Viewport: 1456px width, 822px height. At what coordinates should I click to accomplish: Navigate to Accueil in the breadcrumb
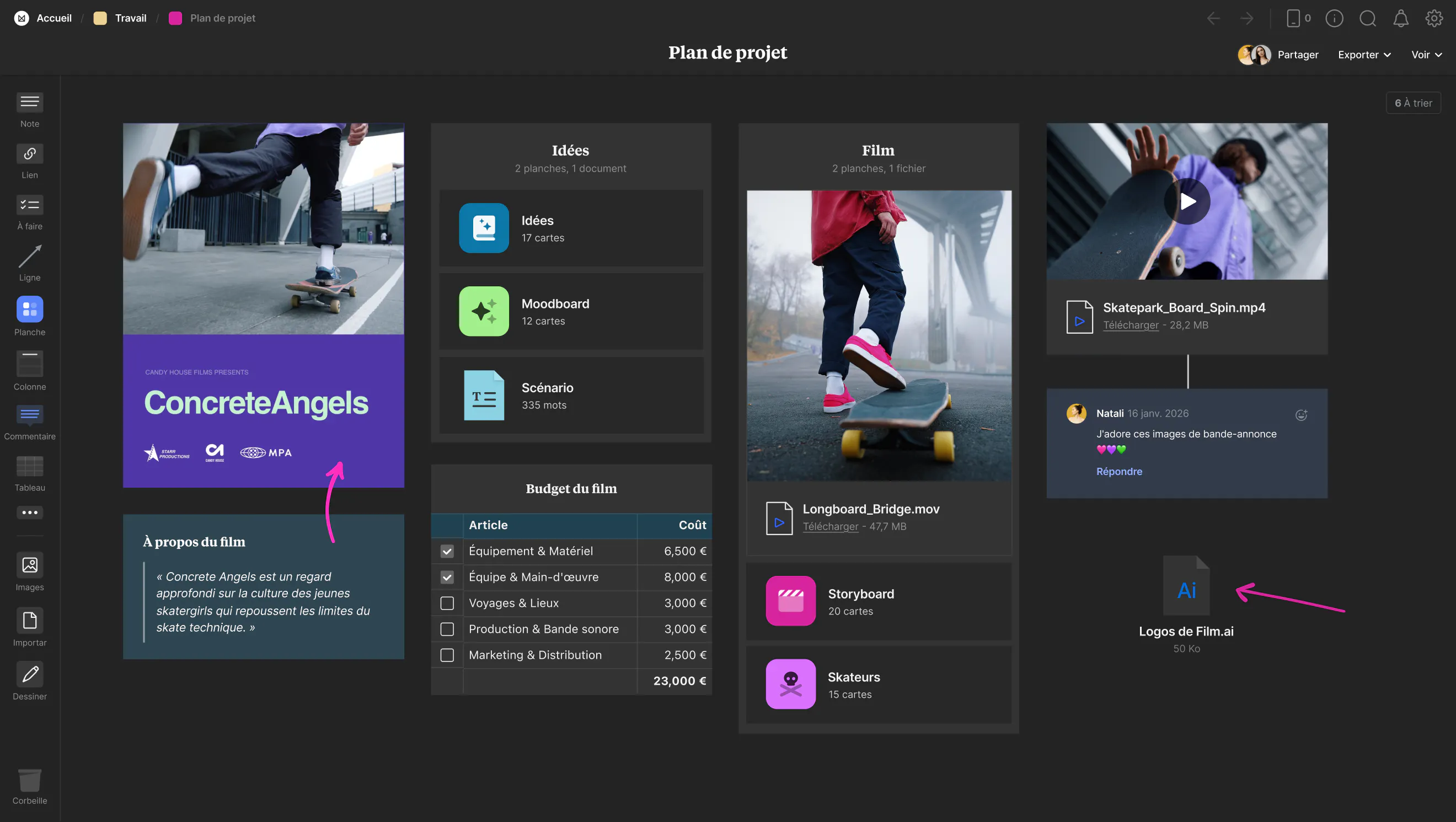coord(53,18)
